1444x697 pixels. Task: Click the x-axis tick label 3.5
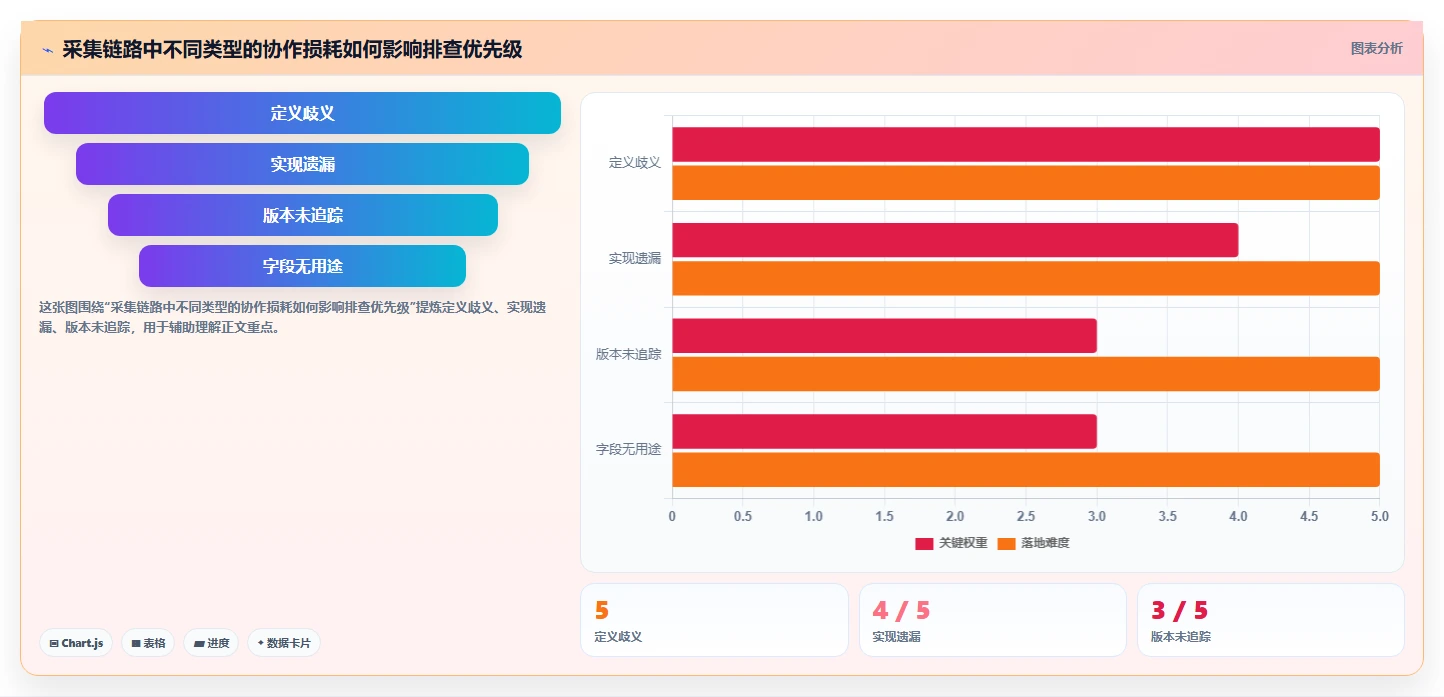(x=1168, y=517)
